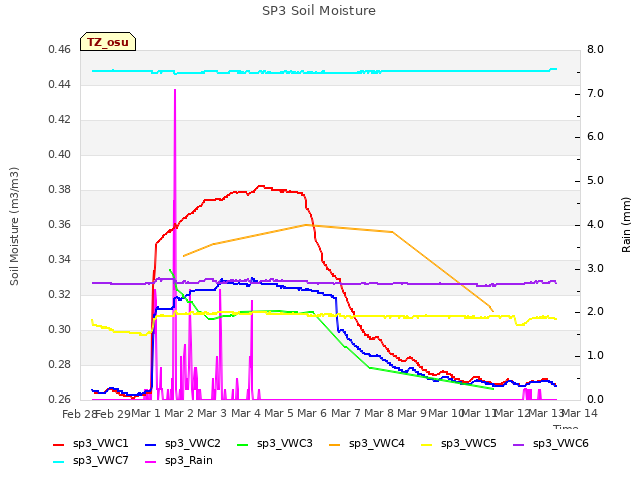The width and height of the screenshot is (640, 480).
Task: Click the 0.26 soil moisture tick label
Action: [x=60, y=400]
